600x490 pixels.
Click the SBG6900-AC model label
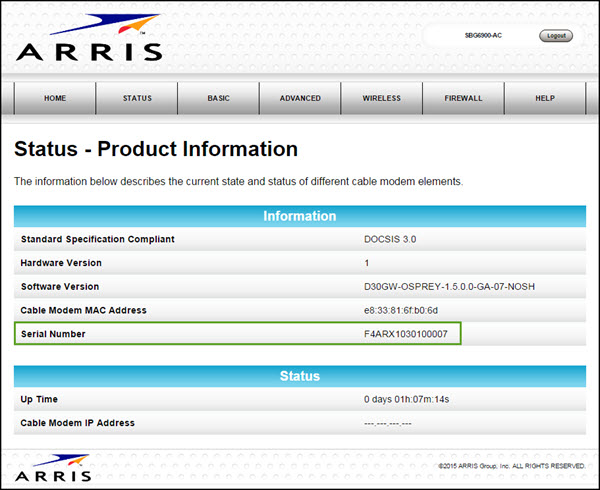point(484,35)
